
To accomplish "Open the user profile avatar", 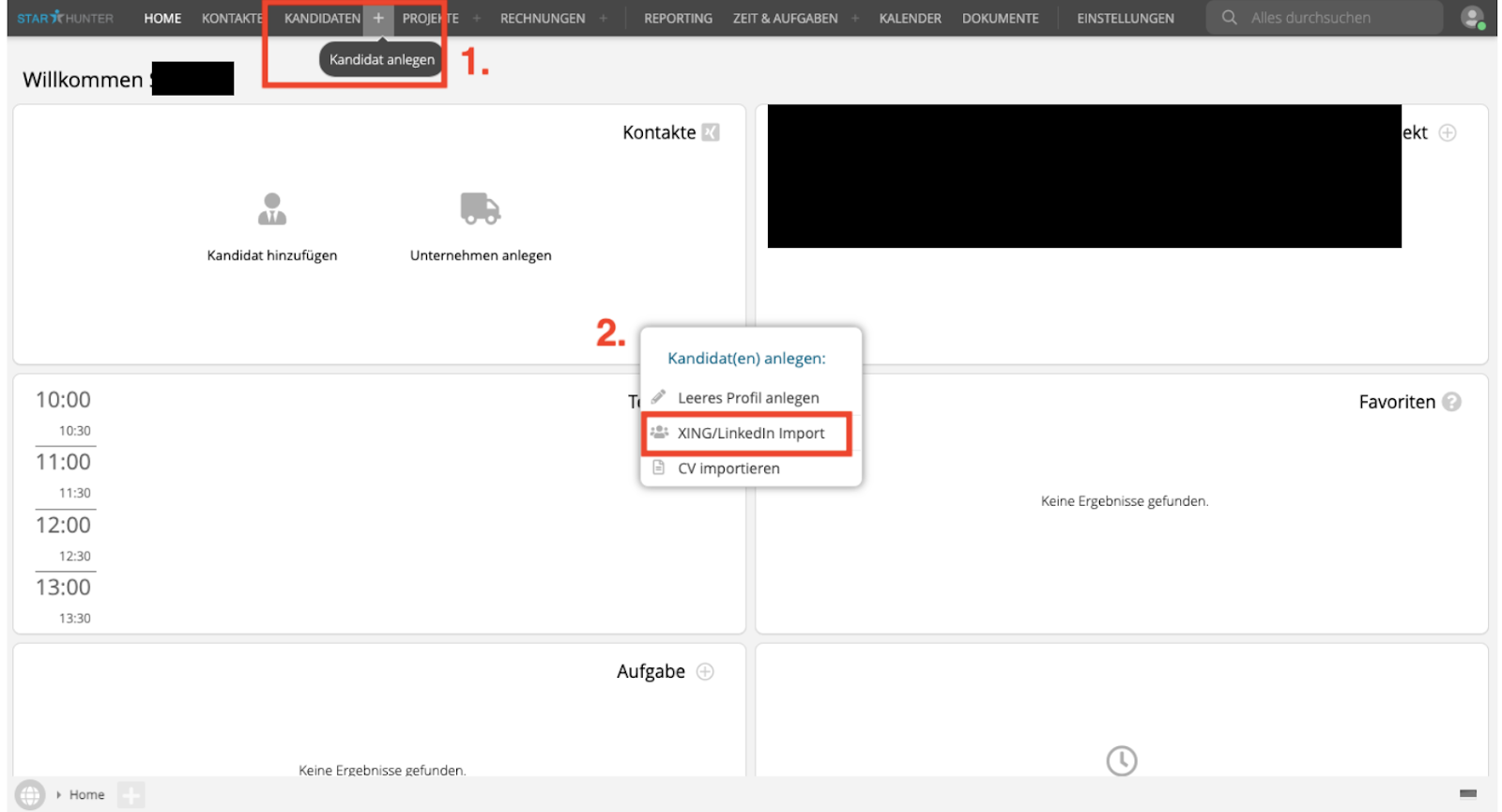I will [x=1473, y=18].
